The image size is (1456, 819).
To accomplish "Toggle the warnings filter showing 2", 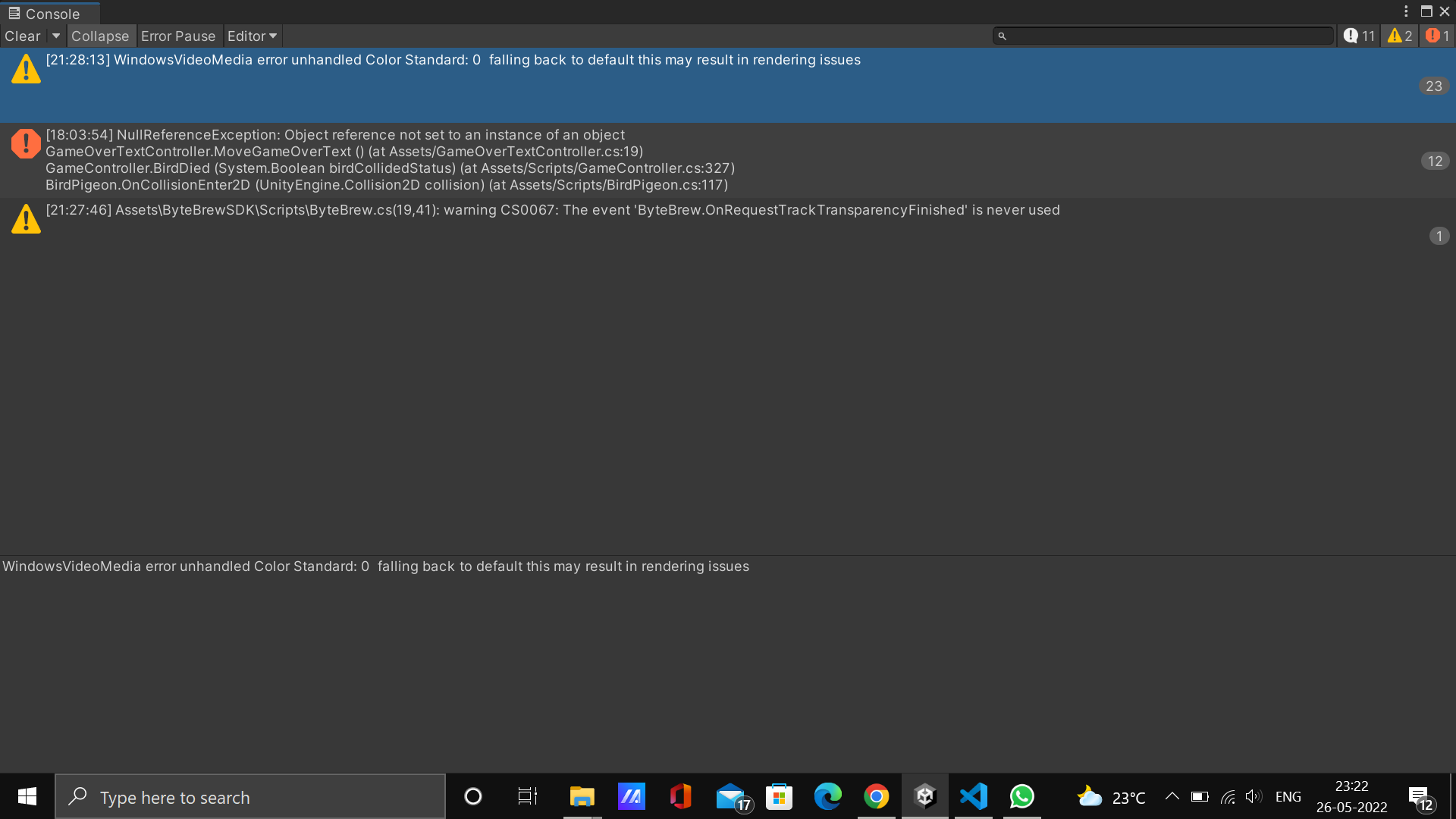I will tap(1400, 36).
